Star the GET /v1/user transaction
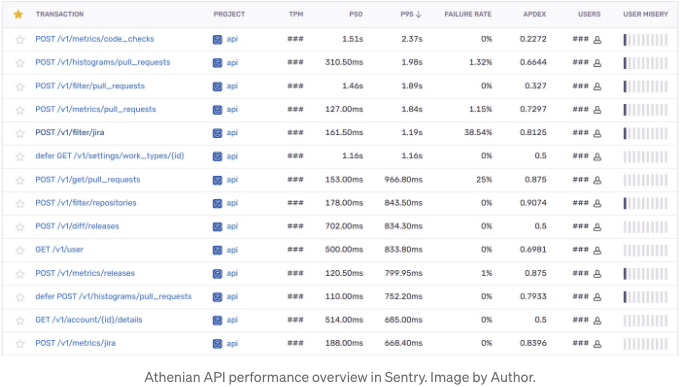 pos(20,250)
